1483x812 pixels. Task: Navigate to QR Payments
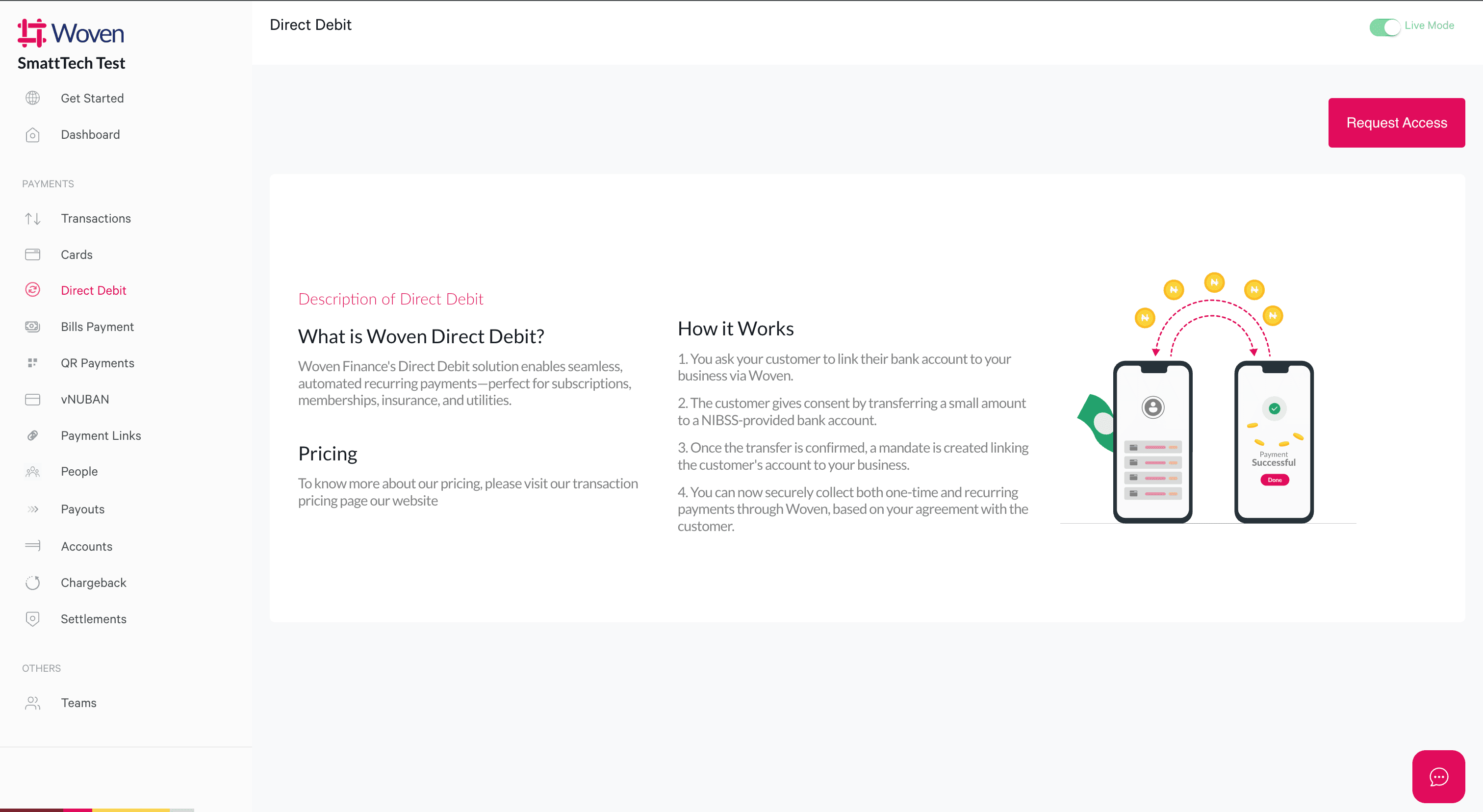[x=97, y=362]
